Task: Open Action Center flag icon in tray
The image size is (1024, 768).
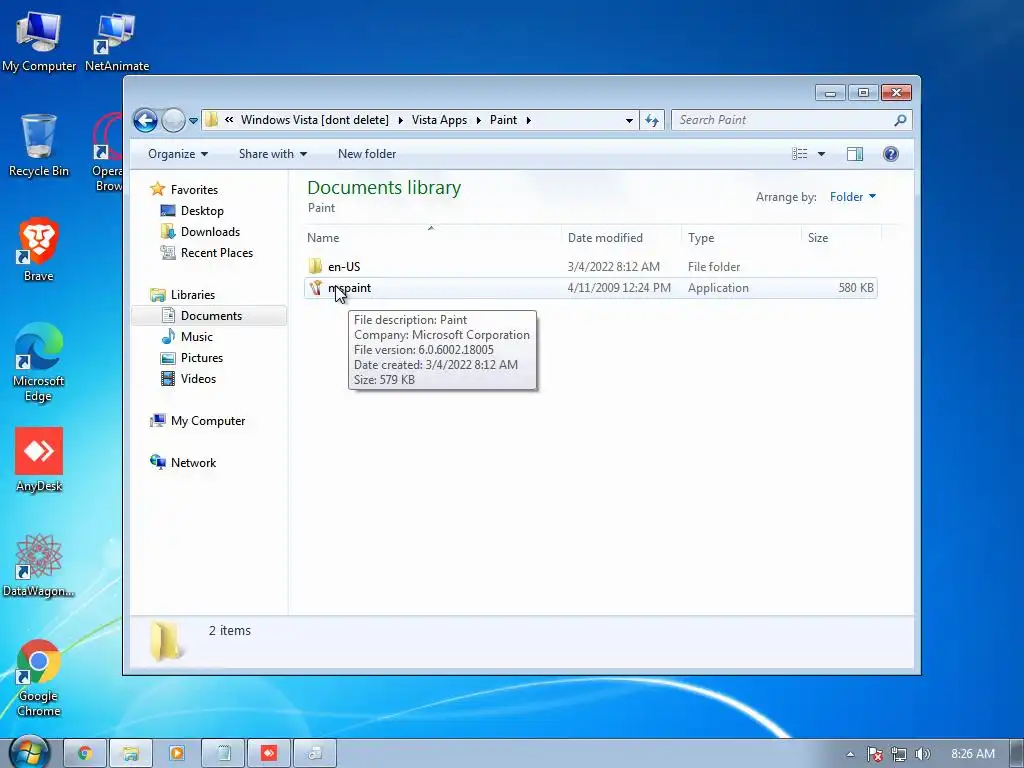Action: coord(875,754)
